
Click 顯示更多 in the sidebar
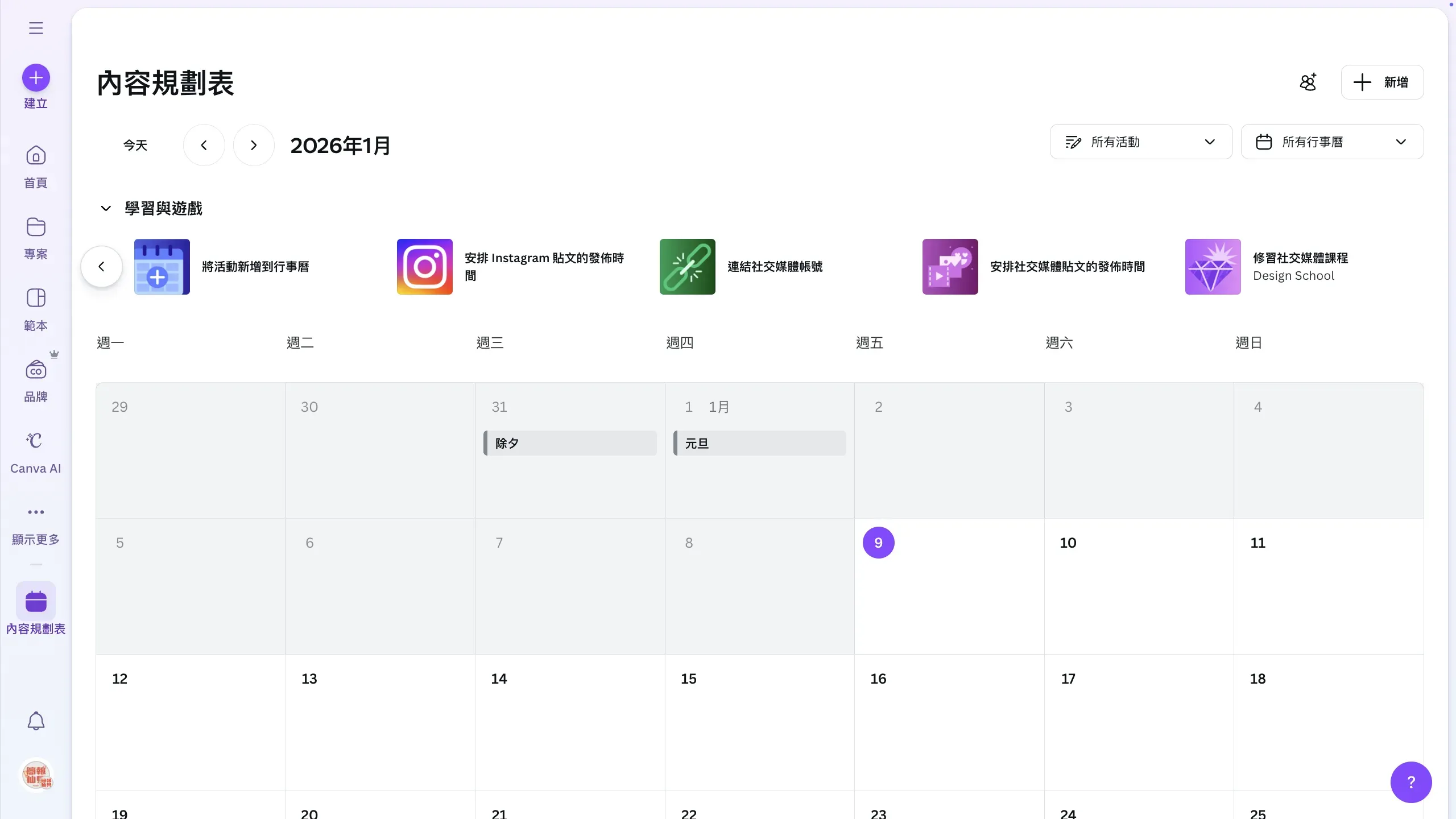pyautogui.click(x=36, y=512)
